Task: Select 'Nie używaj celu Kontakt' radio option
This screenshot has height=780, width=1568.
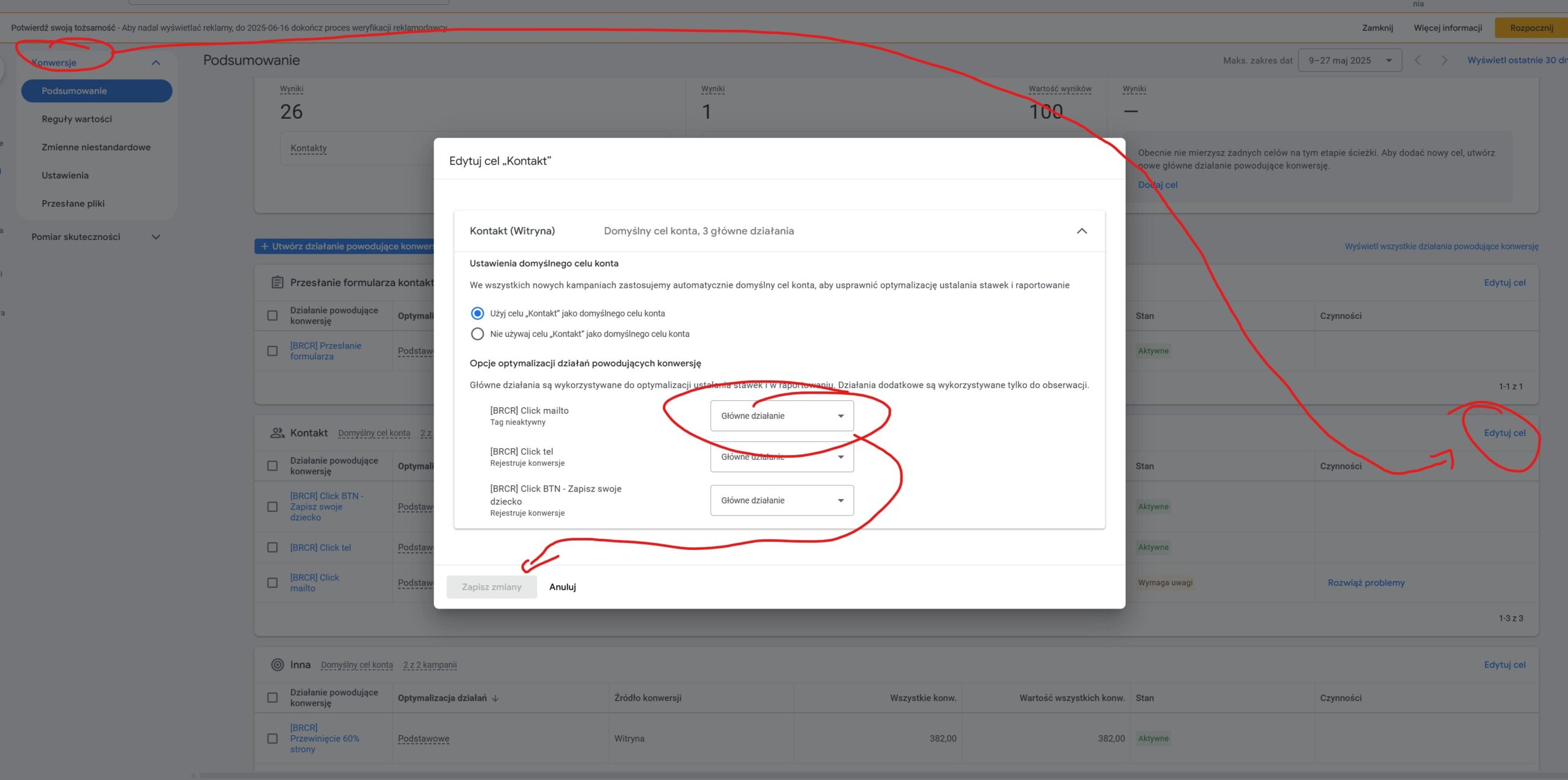Action: tap(477, 334)
